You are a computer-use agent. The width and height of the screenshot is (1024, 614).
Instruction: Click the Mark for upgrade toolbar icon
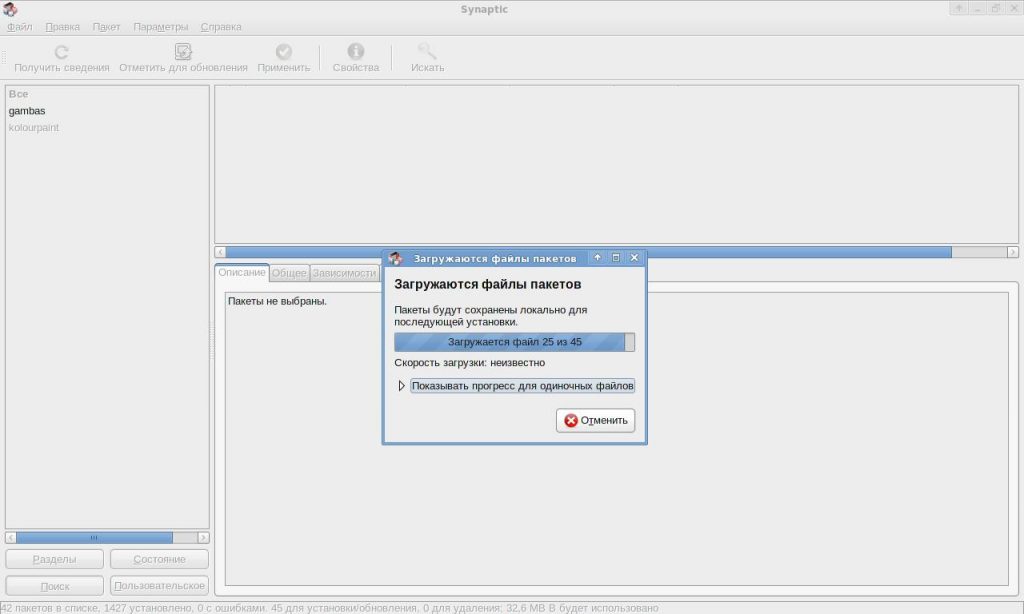coord(183,52)
